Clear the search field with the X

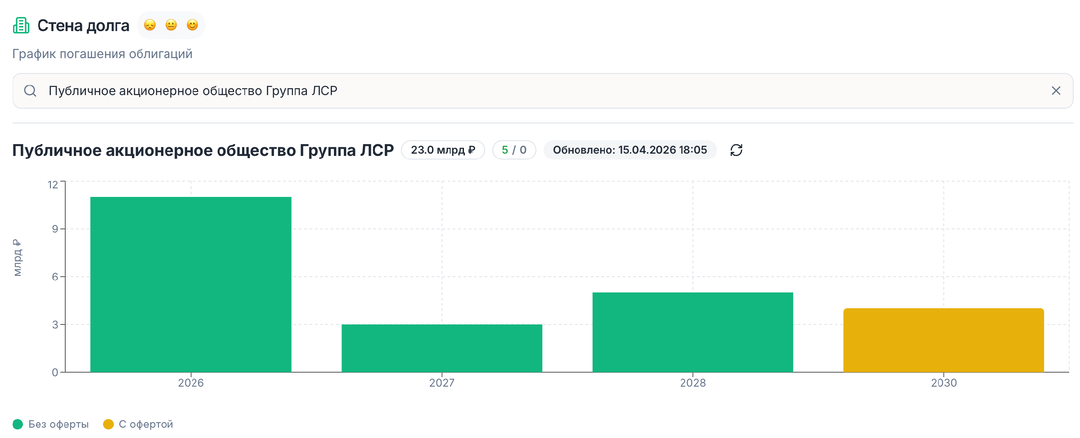coord(1056,91)
